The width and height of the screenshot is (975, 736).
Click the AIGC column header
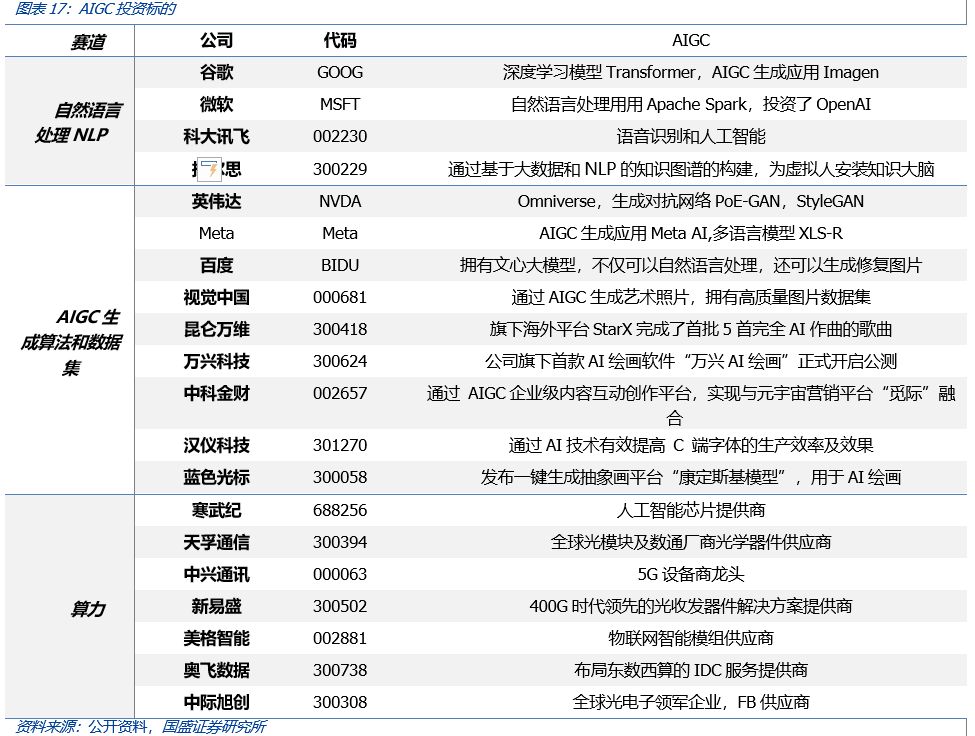point(692,40)
